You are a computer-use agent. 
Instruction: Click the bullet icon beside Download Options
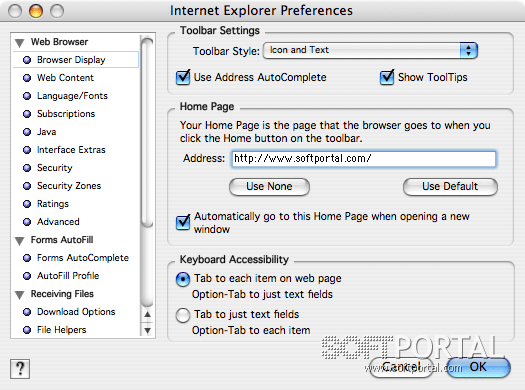[27, 312]
